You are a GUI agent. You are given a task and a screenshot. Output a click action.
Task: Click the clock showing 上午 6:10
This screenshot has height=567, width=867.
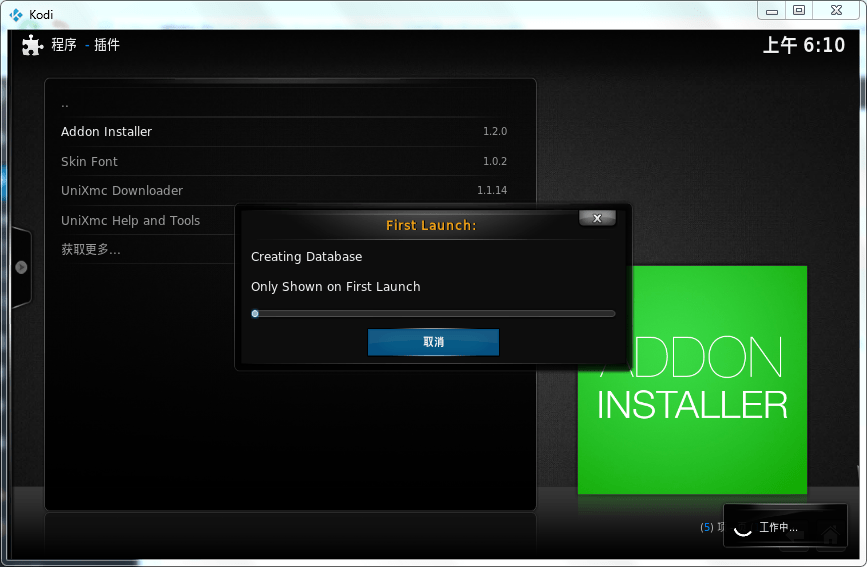(x=803, y=45)
